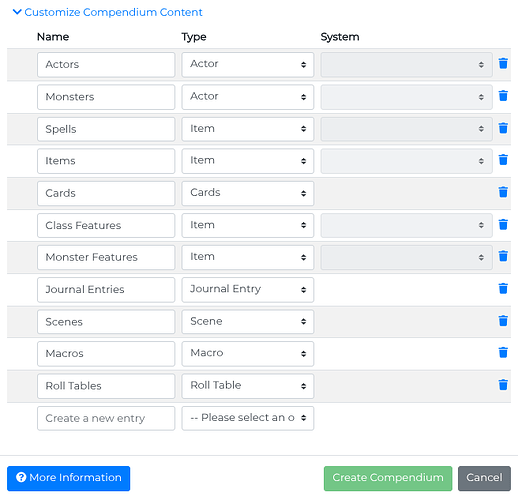This screenshot has height=500, width=518.
Task: Open the 'Please select an option' type dropdown
Action: tap(248, 418)
